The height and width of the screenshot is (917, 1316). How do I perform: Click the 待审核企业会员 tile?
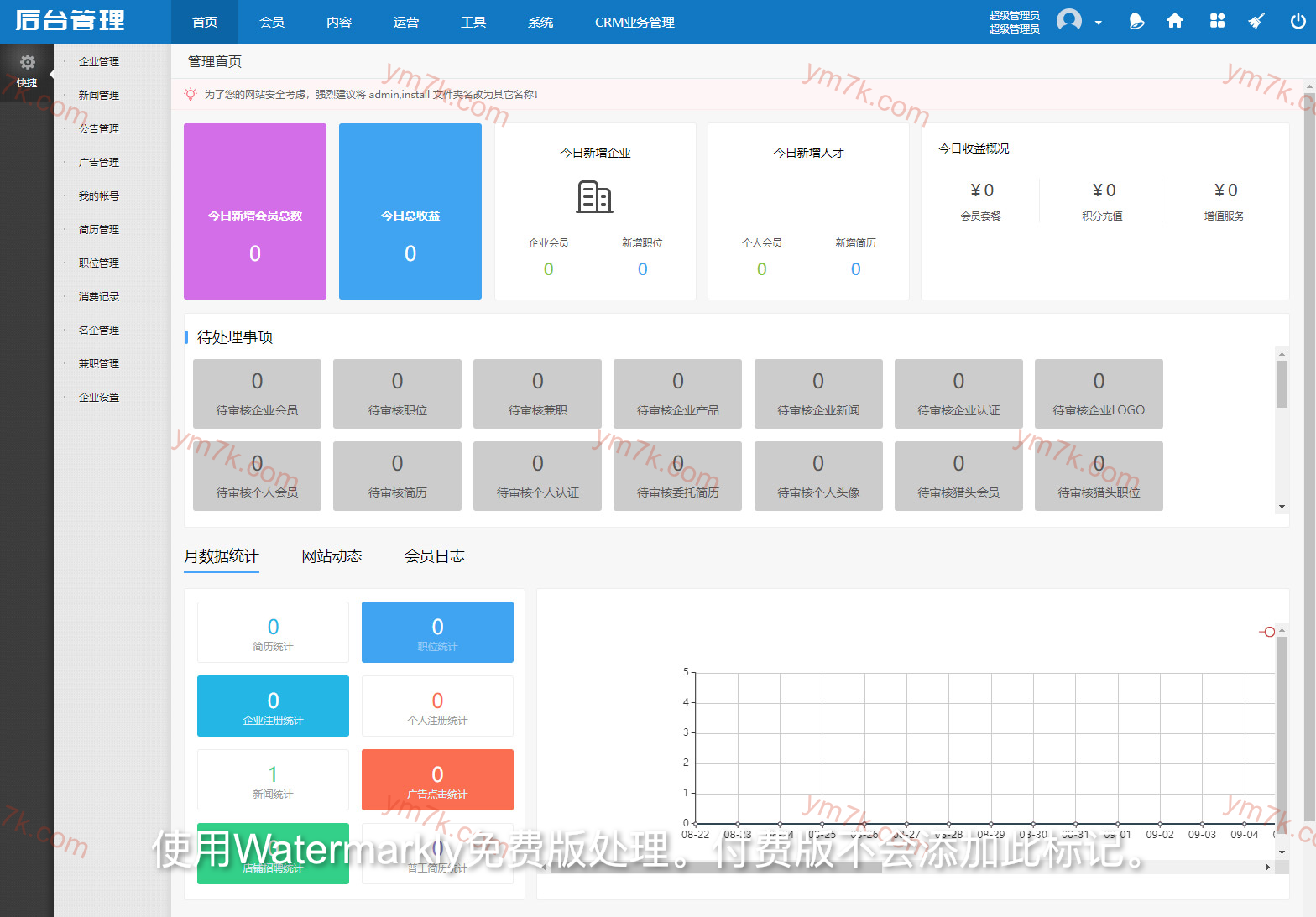tap(257, 393)
